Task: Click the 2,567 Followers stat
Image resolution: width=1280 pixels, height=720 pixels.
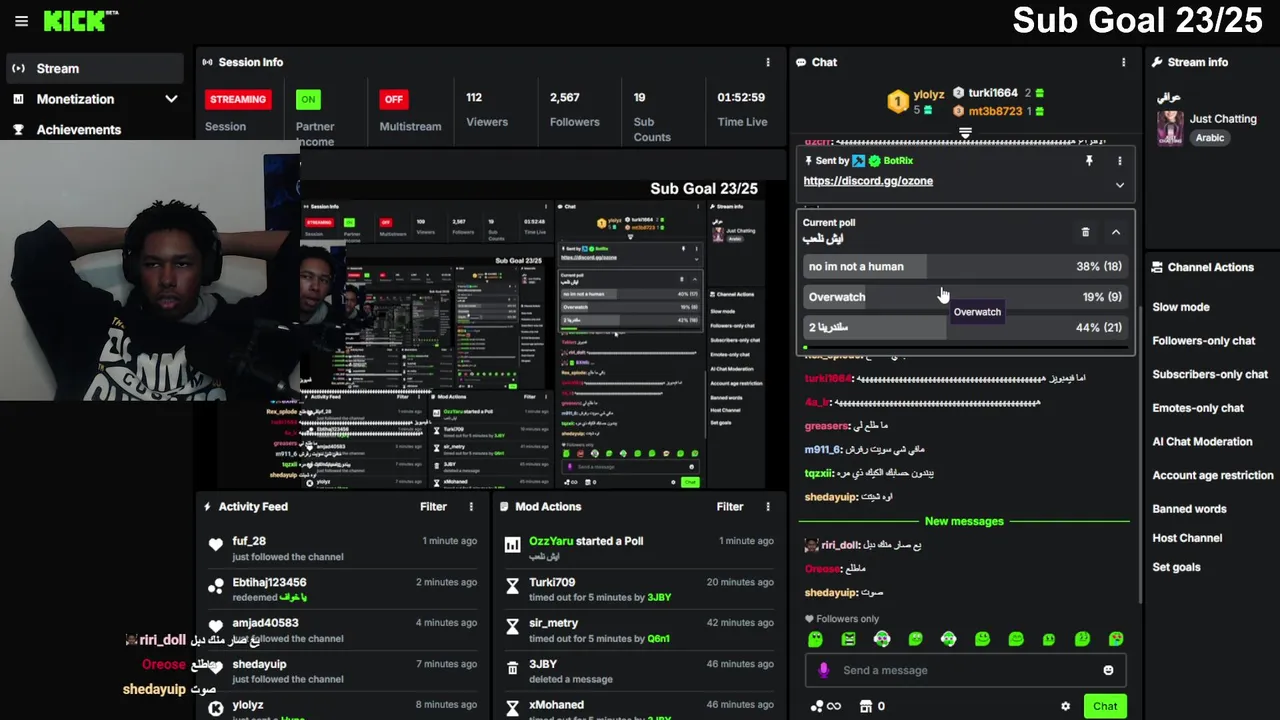Action: [574, 109]
